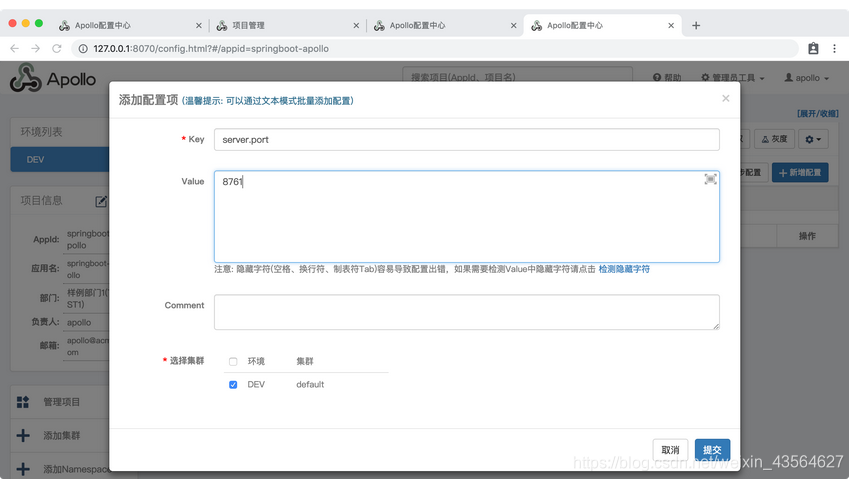Focus the Value textarea
The width and height of the screenshot is (854, 481).
tap(467, 216)
